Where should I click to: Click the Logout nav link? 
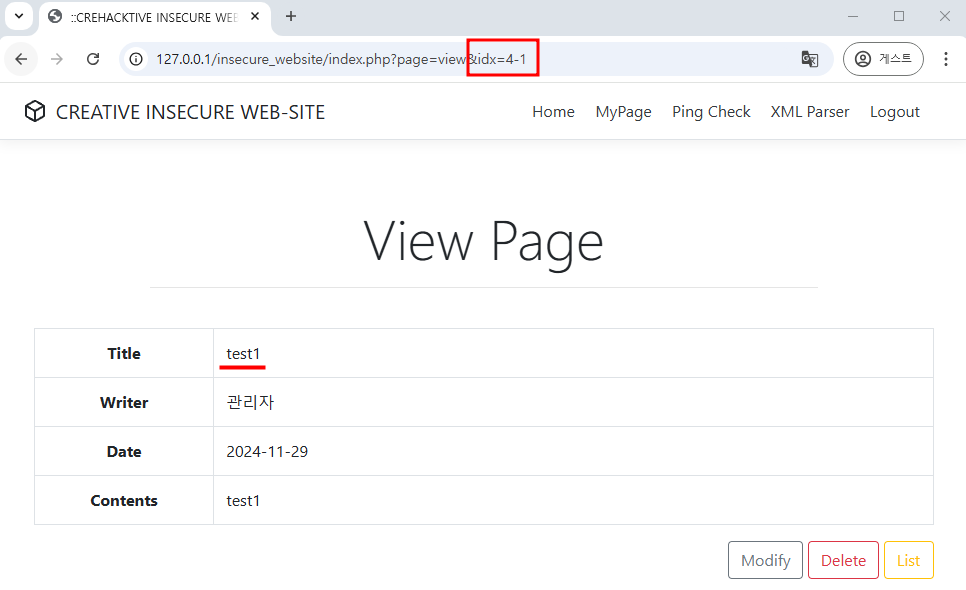pos(895,111)
